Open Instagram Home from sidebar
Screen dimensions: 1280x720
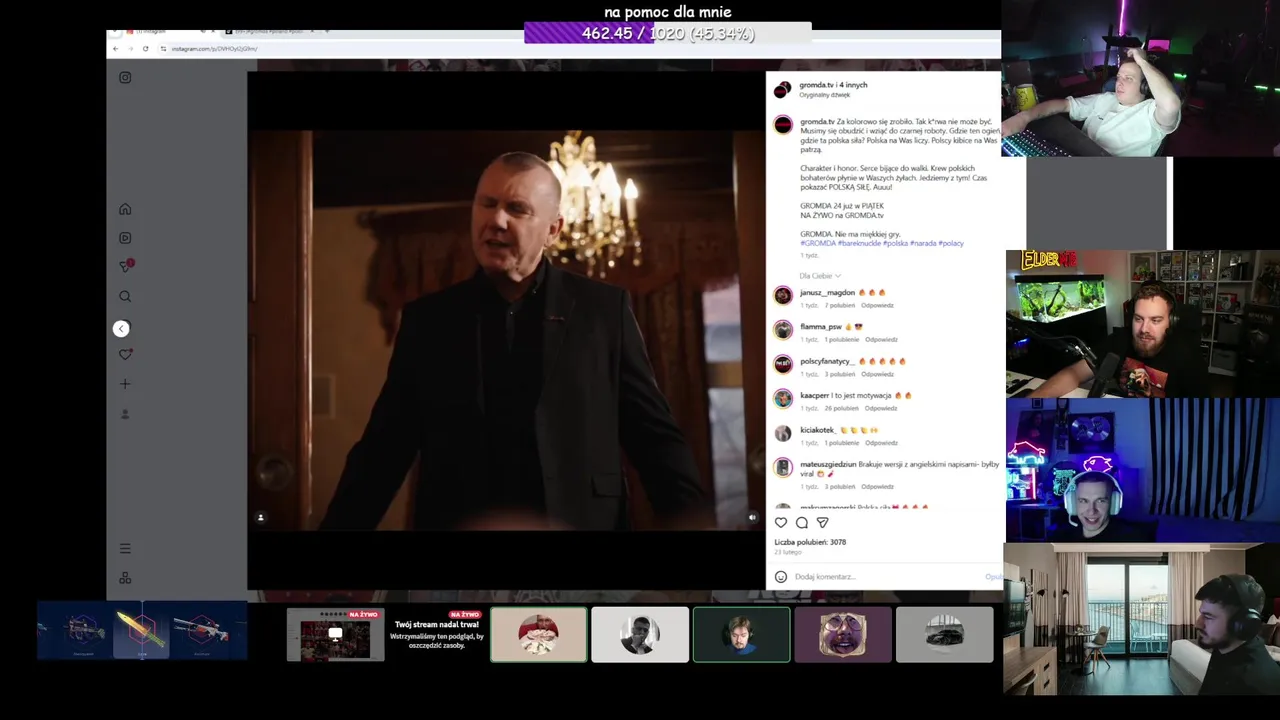coord(125,209)
